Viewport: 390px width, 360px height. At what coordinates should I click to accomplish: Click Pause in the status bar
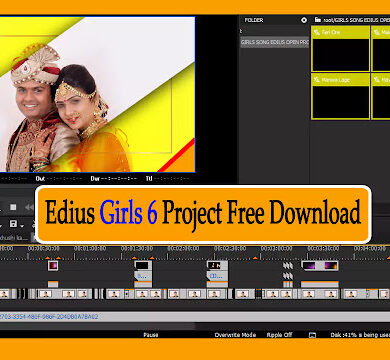click(151, 335)
